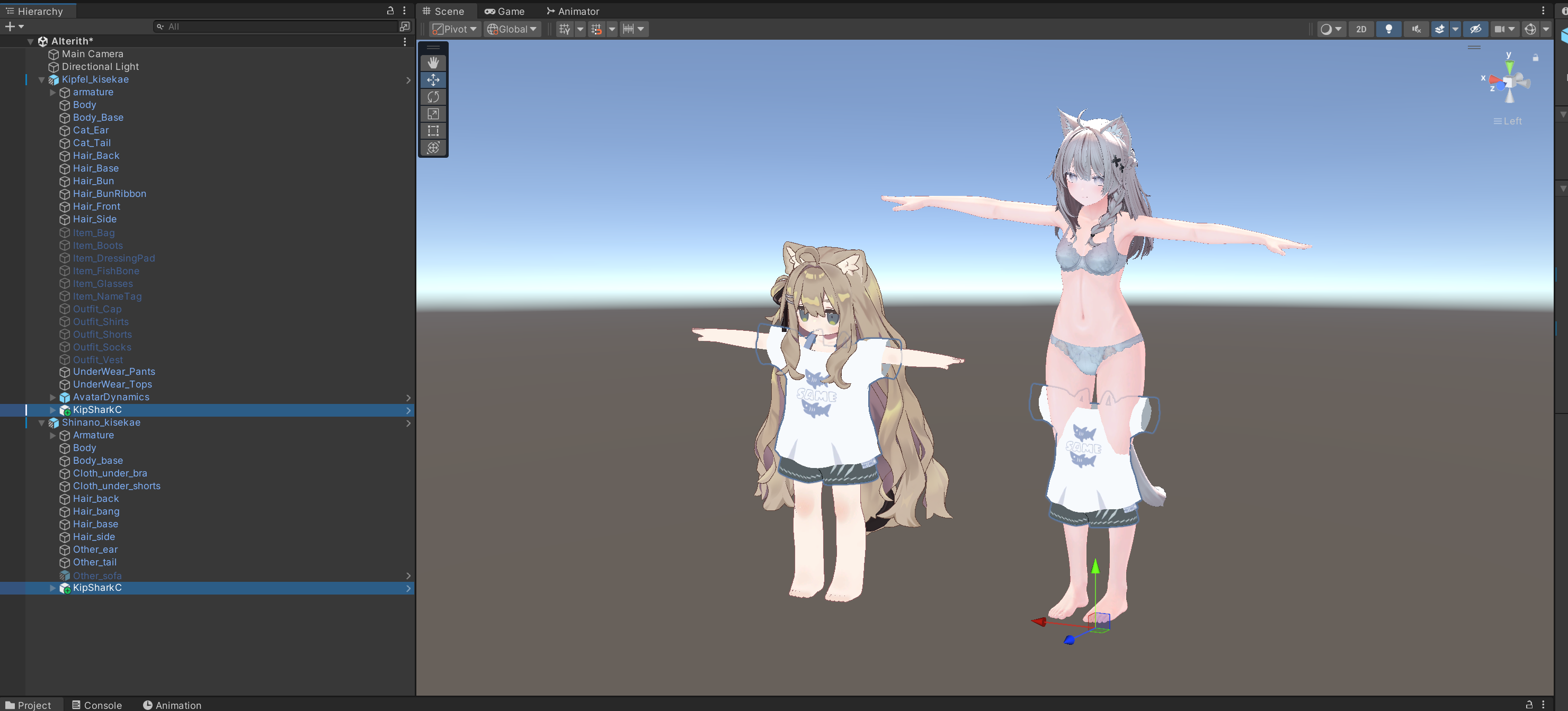Expand the AvatarDynamics object

click(52, 397)
